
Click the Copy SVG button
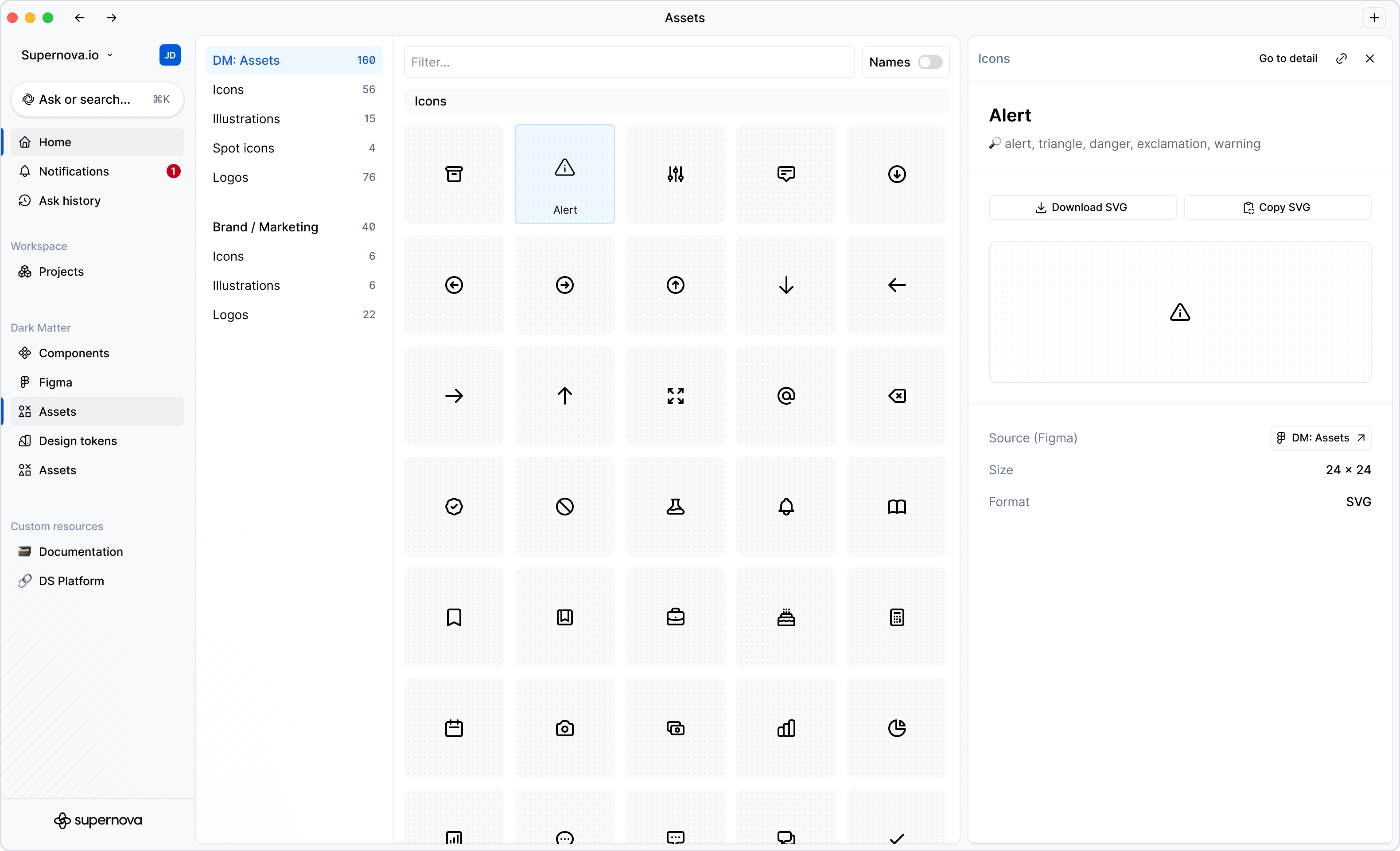point(1277,207)
